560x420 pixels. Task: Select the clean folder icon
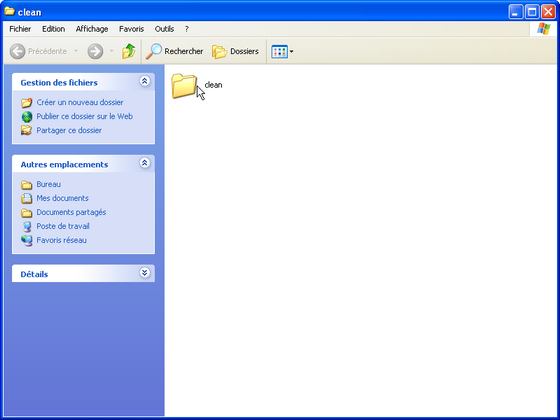point(184,86)
